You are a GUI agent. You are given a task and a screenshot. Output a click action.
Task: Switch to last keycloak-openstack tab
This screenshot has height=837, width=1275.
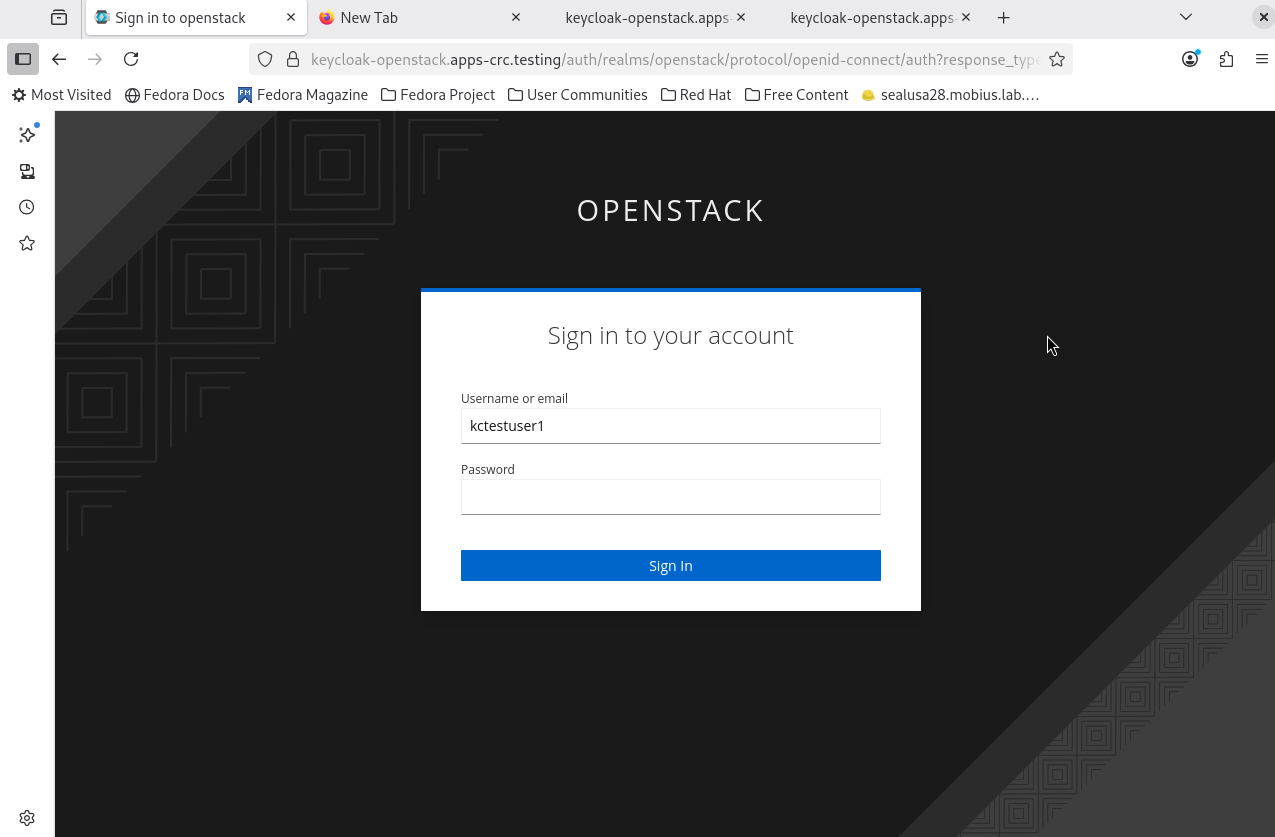[x=872, y=17]
